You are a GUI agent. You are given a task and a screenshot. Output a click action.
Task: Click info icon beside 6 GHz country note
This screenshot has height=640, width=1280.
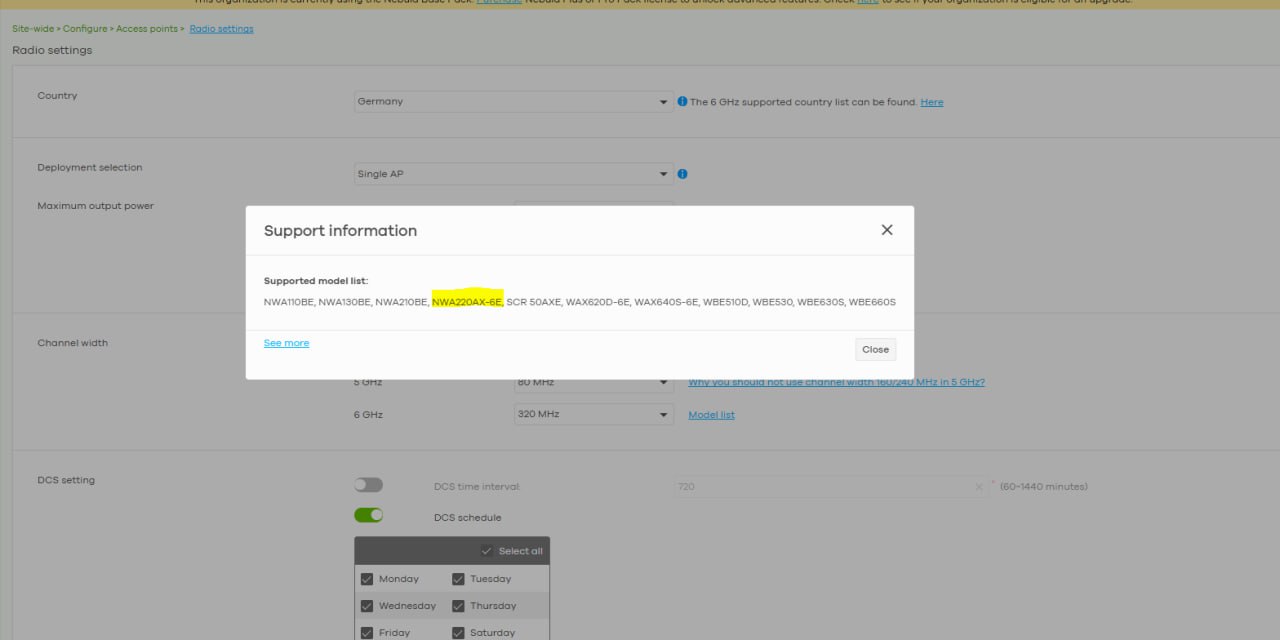tap(682, 102)
